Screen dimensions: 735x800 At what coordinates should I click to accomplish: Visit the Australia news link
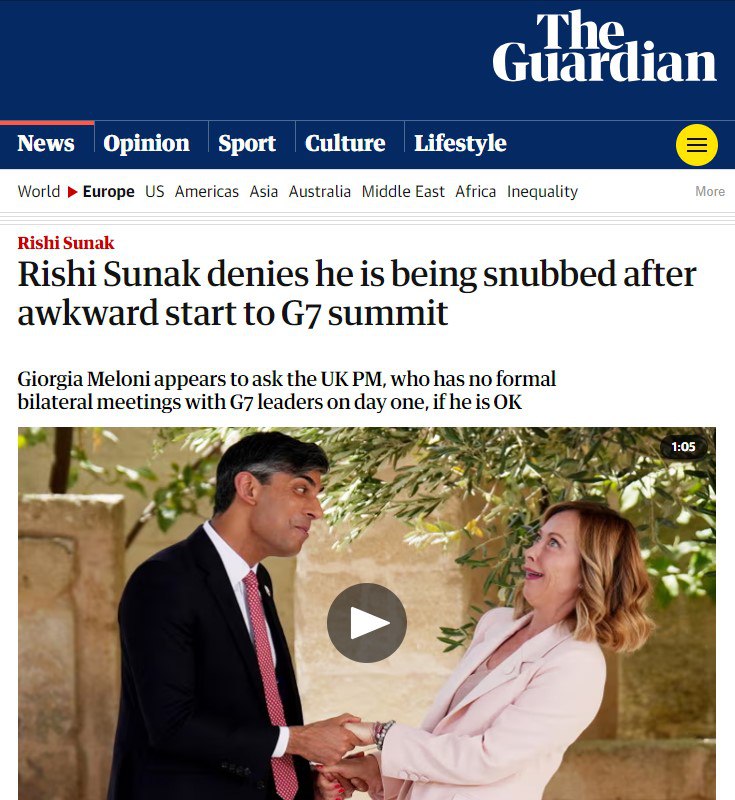[320, 192]
